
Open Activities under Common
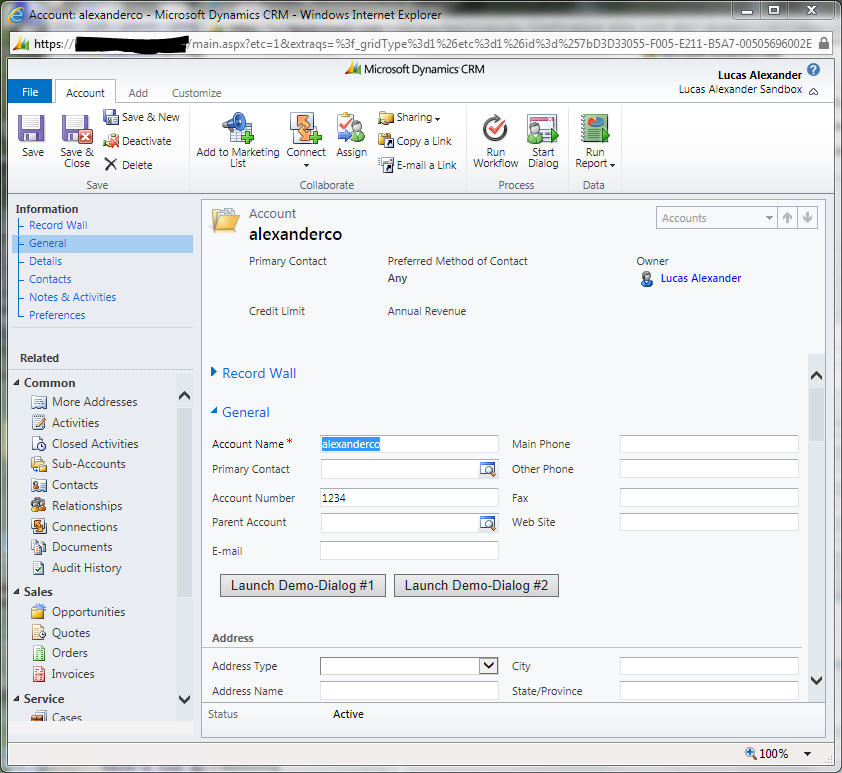click(x=65, y=422)
